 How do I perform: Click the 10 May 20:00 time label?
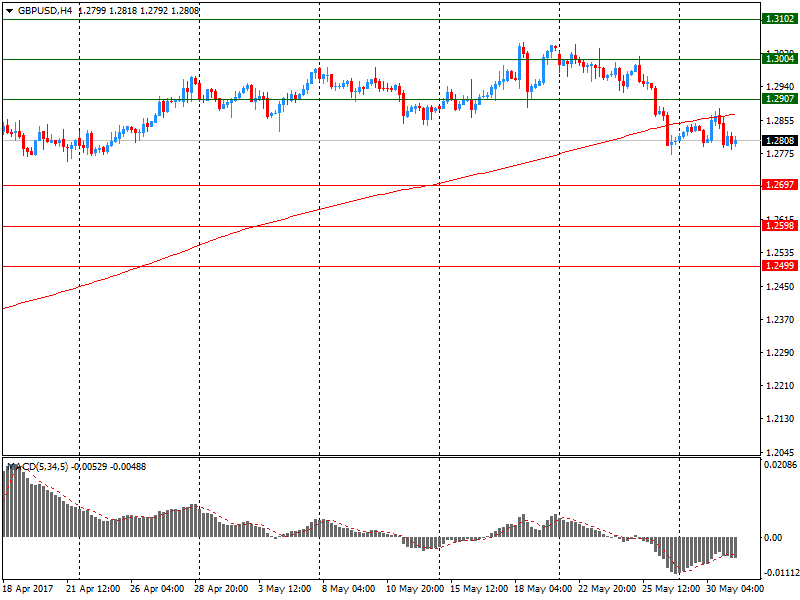point(415,589)
